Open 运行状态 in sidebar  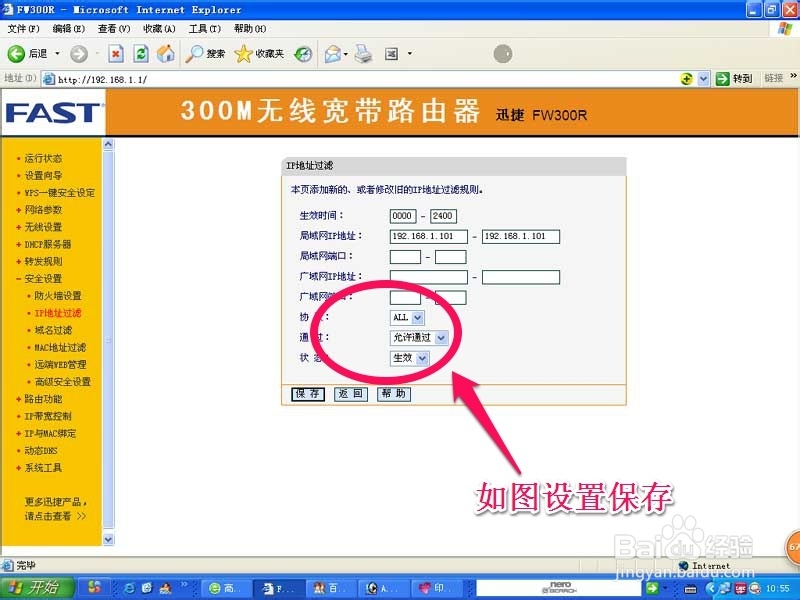coord(43,159)
